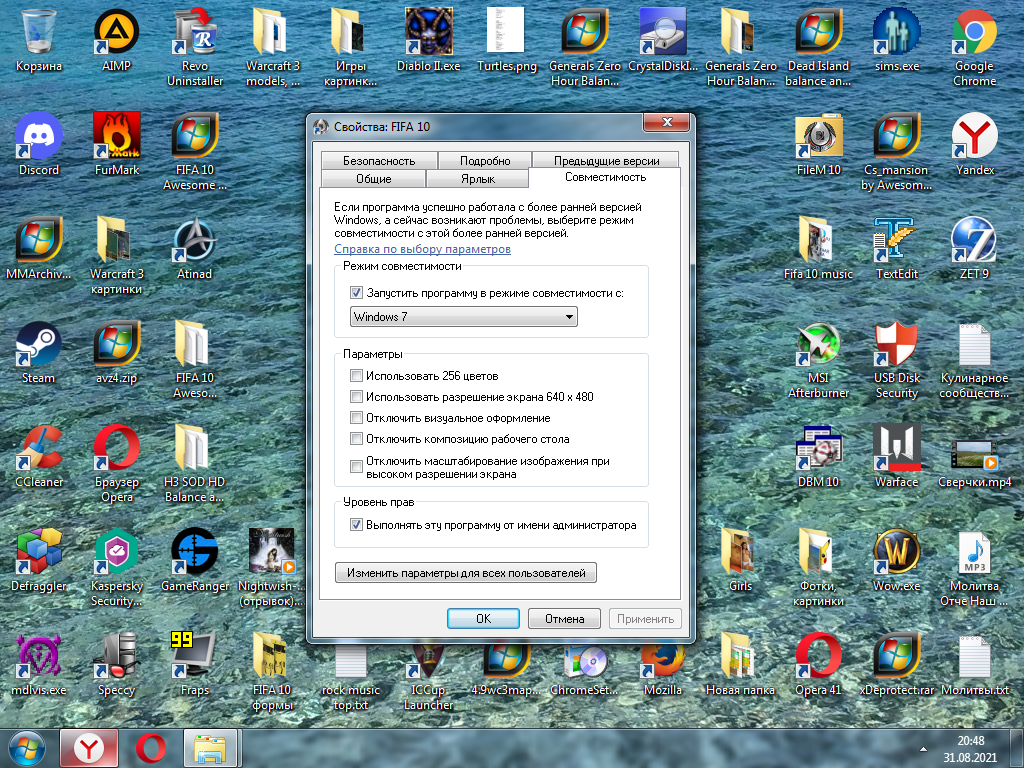This screenshot has height=768, width=1024.
Task: Click Изменить параметры для всех пользователей button
Action: point(466,572)
